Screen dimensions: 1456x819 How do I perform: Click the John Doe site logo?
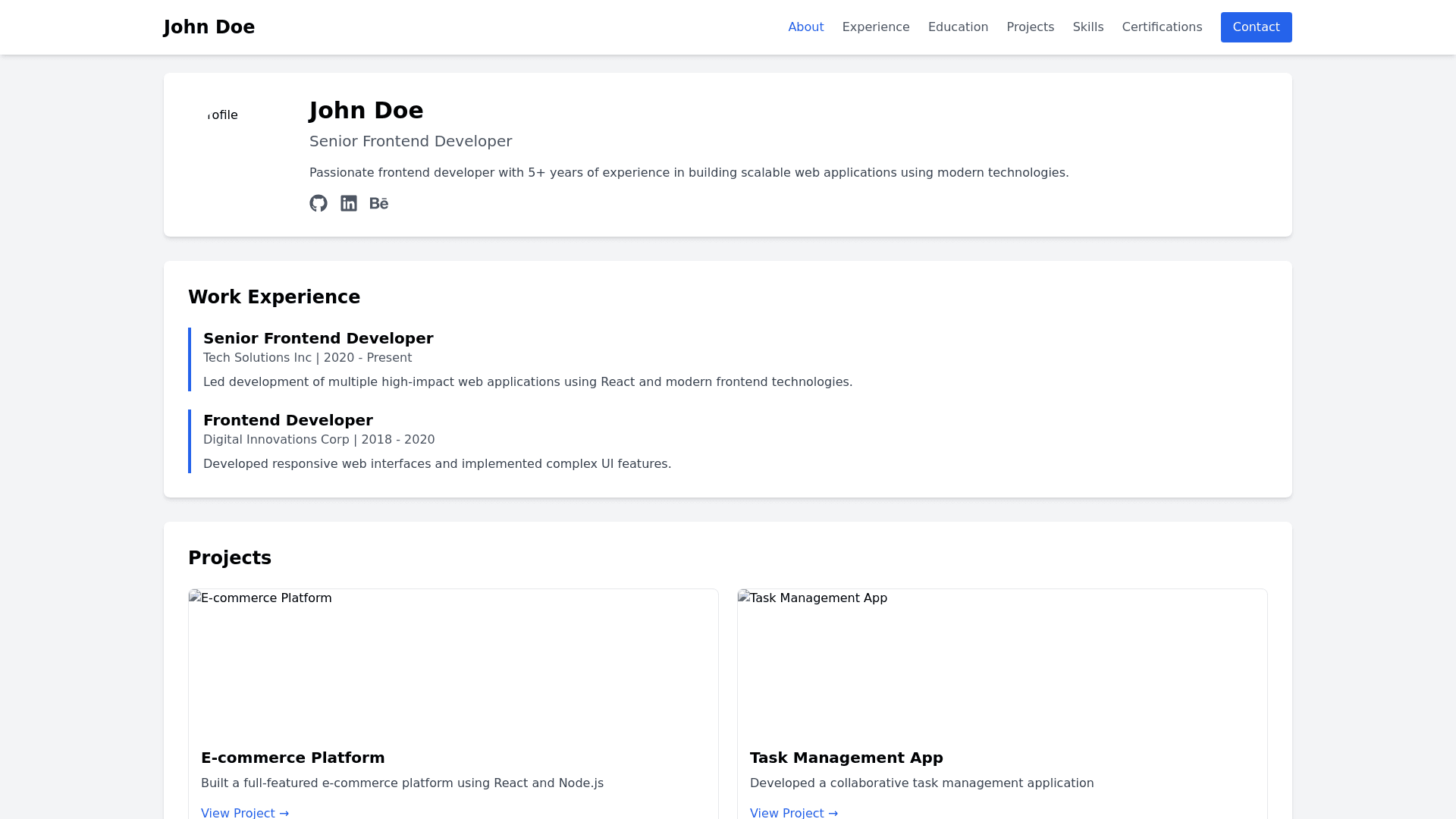coord(209,27)
